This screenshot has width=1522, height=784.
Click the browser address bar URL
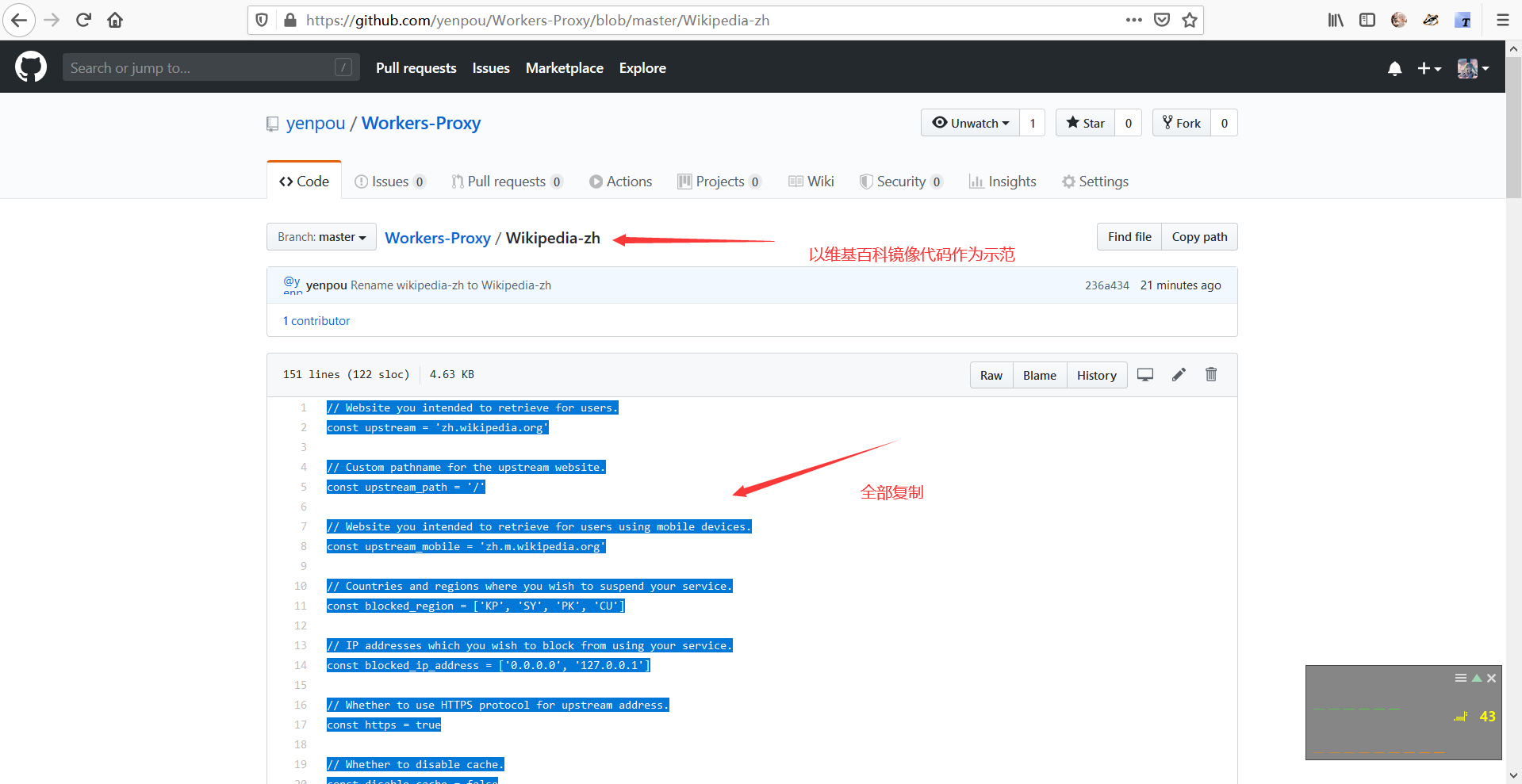(x=538, y=21)
